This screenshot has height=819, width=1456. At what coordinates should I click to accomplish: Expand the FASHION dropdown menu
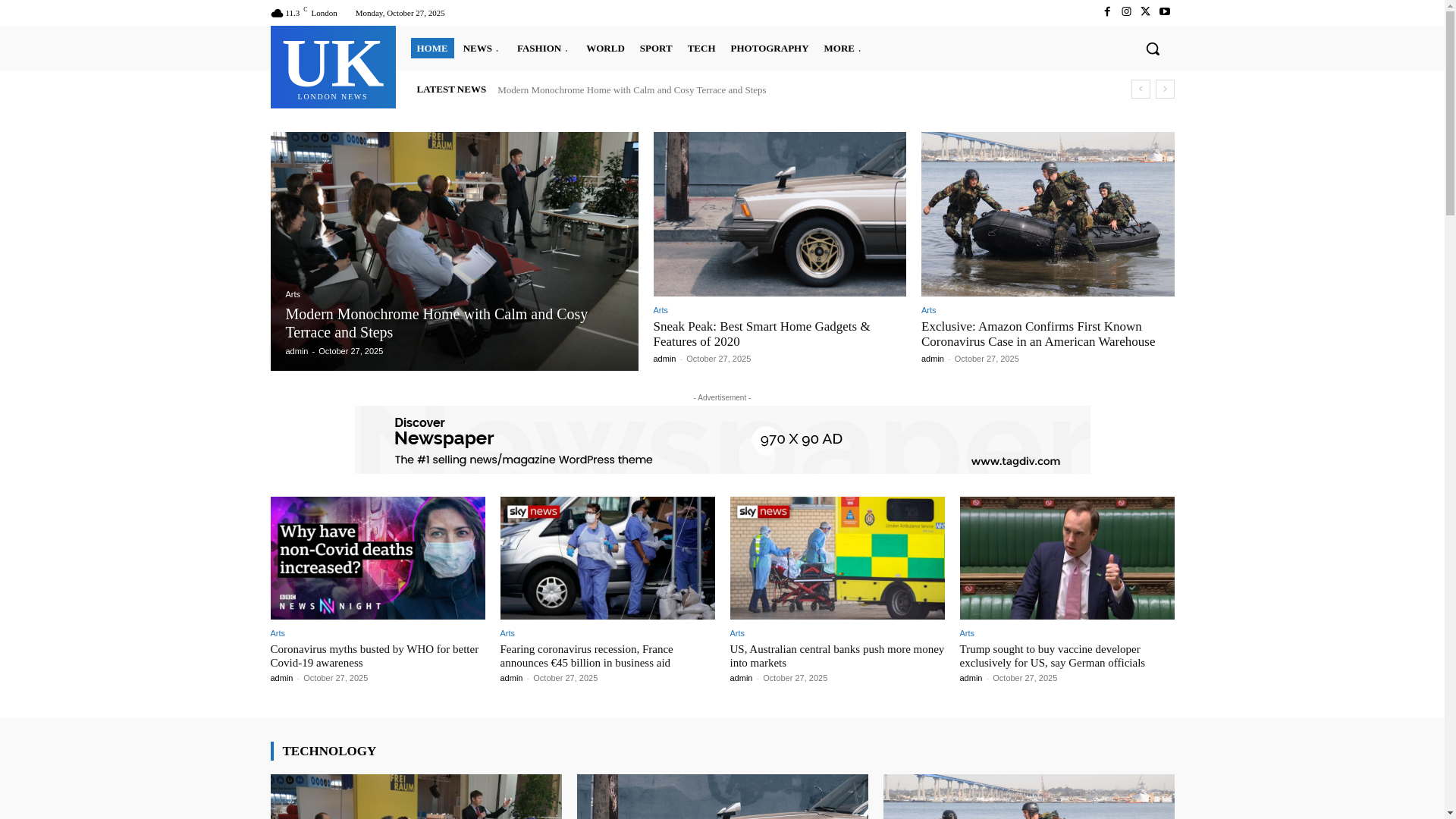(x=543, y=49)
